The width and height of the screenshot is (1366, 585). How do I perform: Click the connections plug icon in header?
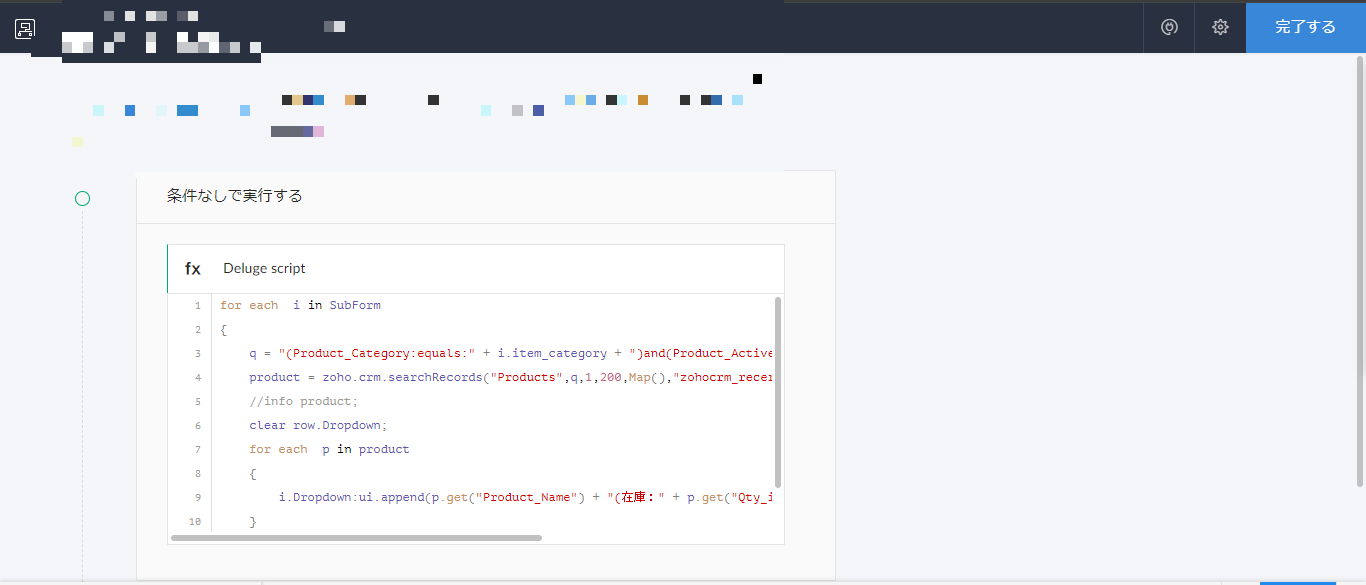[x=1169, y=27]
